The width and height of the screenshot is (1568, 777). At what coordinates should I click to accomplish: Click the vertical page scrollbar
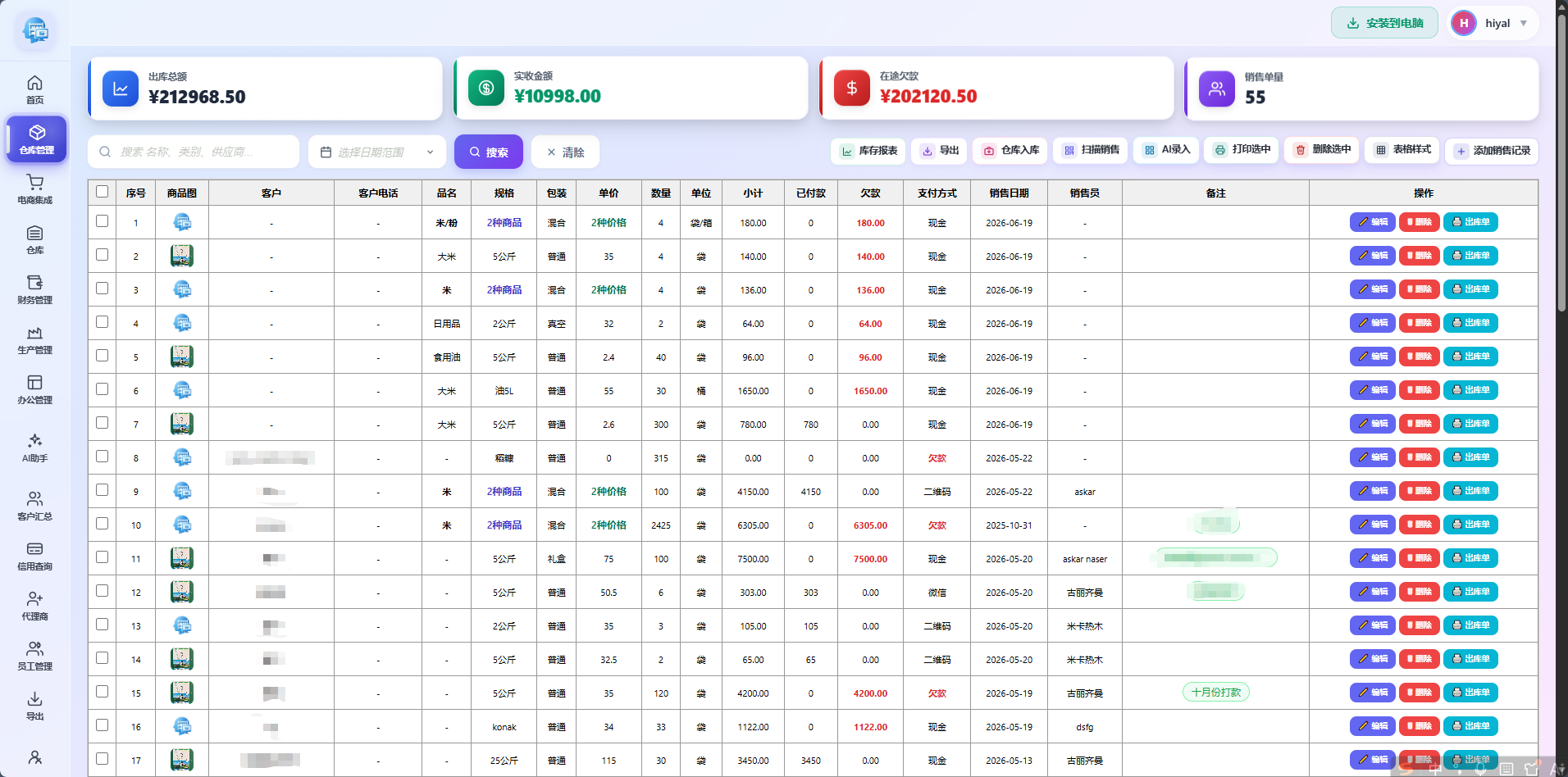click(1561, 164)
